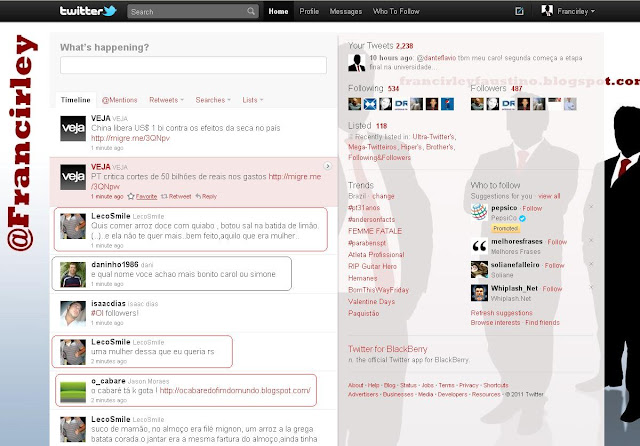The width and height of the screenshot is (640, 446).
Task: Click inside the What's happening tweet box
Action: 193,65
